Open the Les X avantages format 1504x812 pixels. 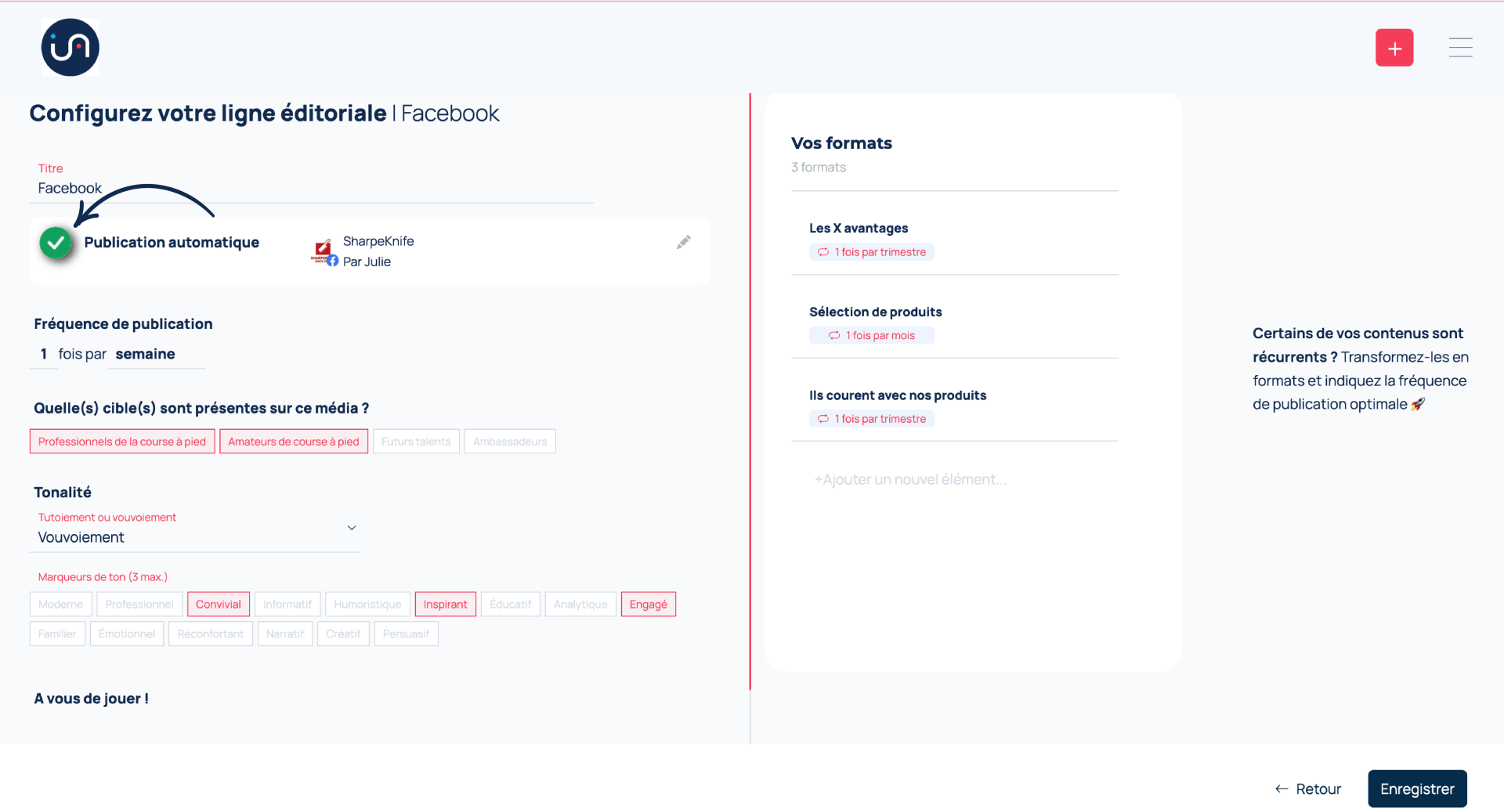pyautogui.click(x=859, y=229)
